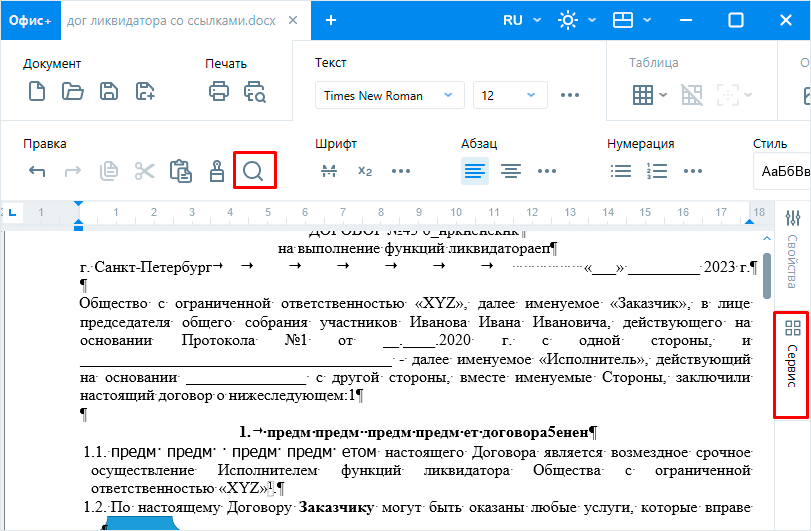
Task: Toggle subscript formatting
Action: 365,171
